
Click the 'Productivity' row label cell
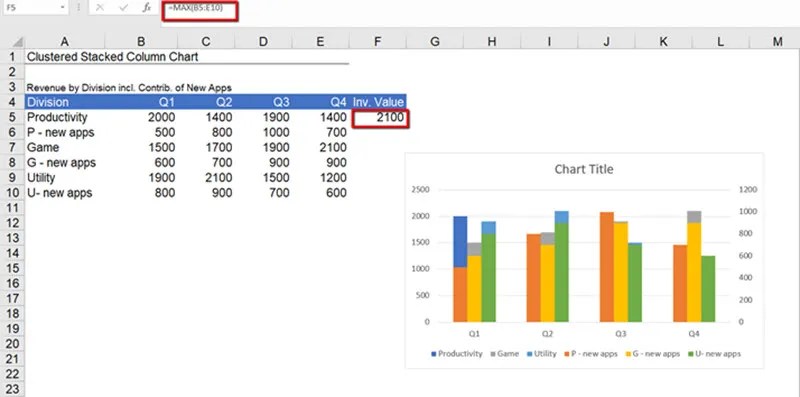[65, 117]
